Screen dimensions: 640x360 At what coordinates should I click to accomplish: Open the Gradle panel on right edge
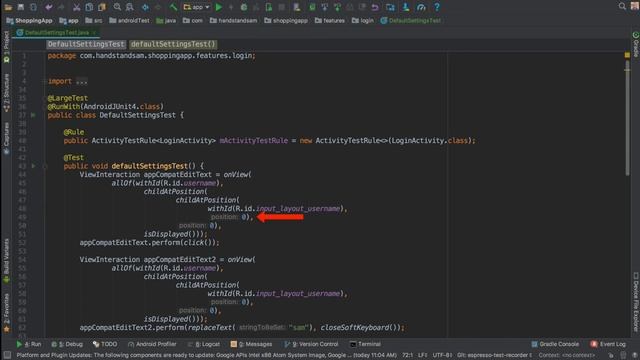(636, 44)
